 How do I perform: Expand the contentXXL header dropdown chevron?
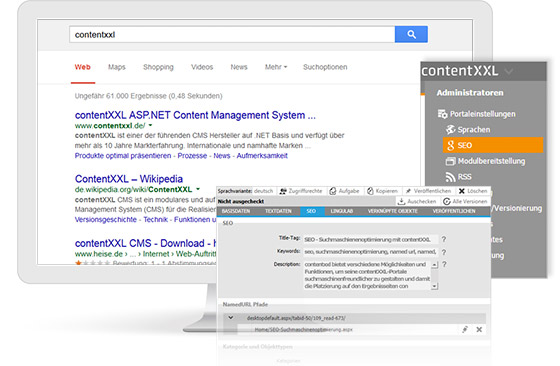(509, 71)
